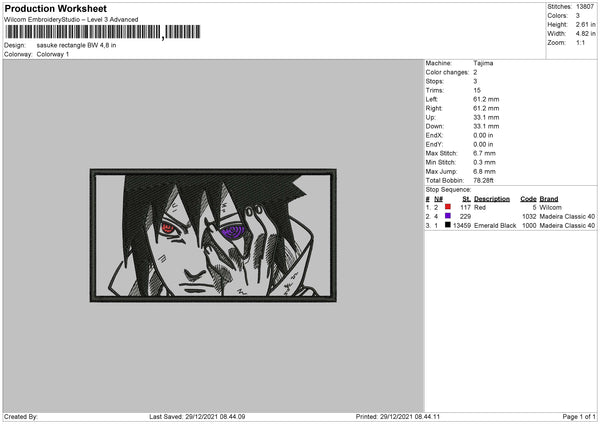This screenshot has width=600, height=424.
Task: Click the 'Brand' column header
Action: (549, 199)
